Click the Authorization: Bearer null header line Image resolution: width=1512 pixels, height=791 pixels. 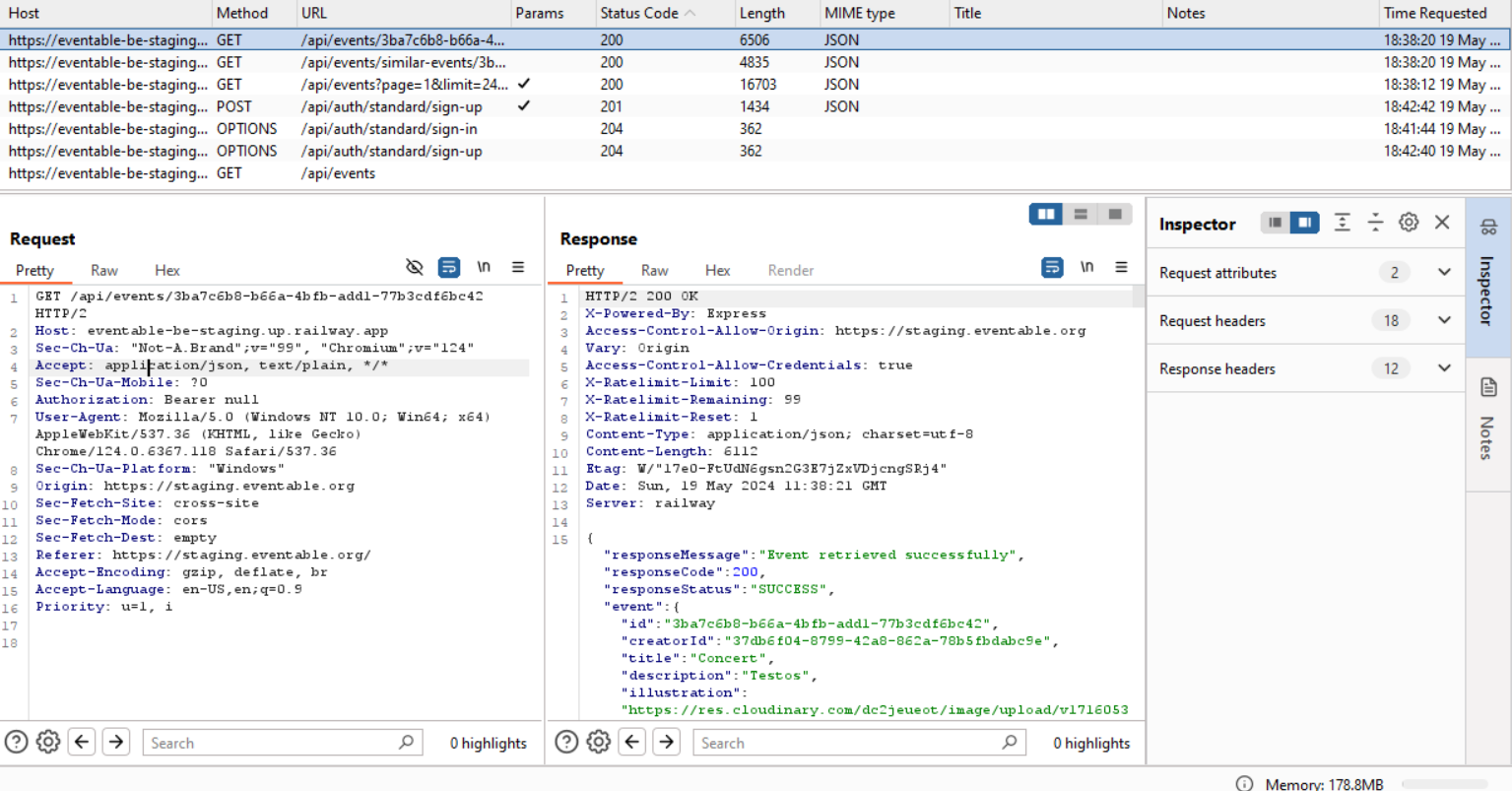tap(147, 399)
